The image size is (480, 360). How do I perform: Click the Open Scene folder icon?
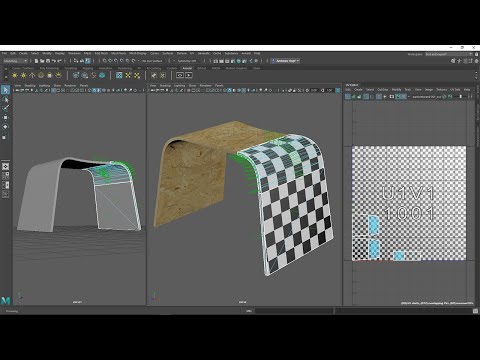42,61
